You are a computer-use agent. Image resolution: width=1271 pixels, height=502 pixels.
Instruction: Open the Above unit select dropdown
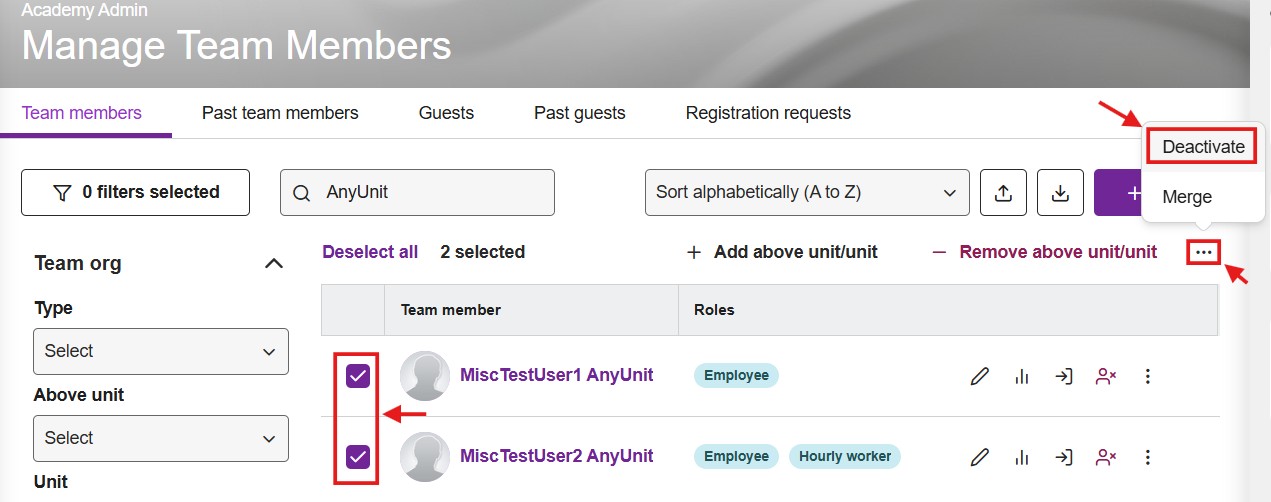161,438
